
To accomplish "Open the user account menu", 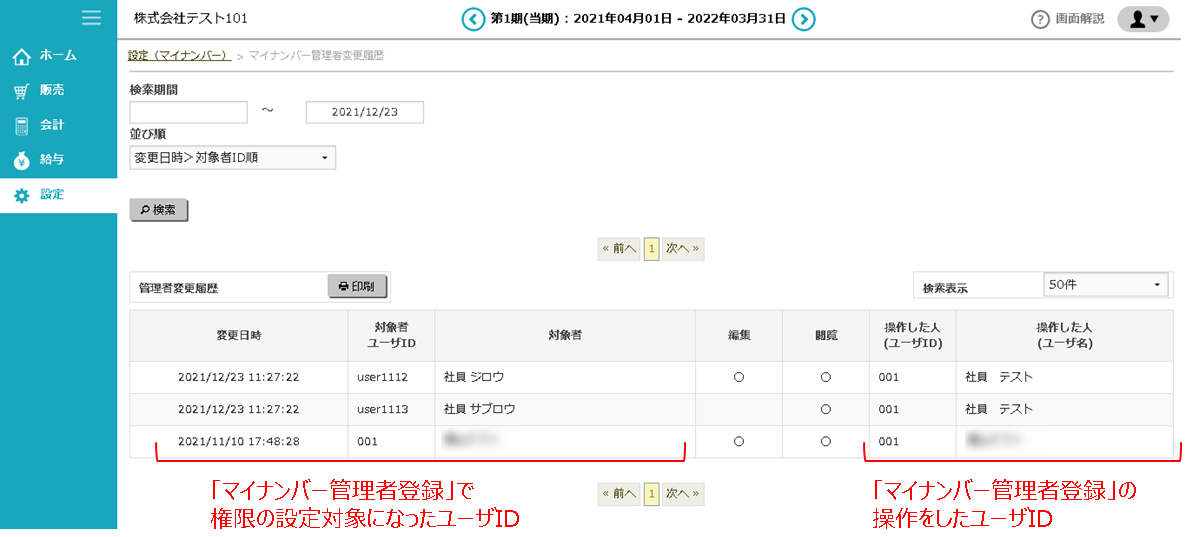I will 1142,19.
